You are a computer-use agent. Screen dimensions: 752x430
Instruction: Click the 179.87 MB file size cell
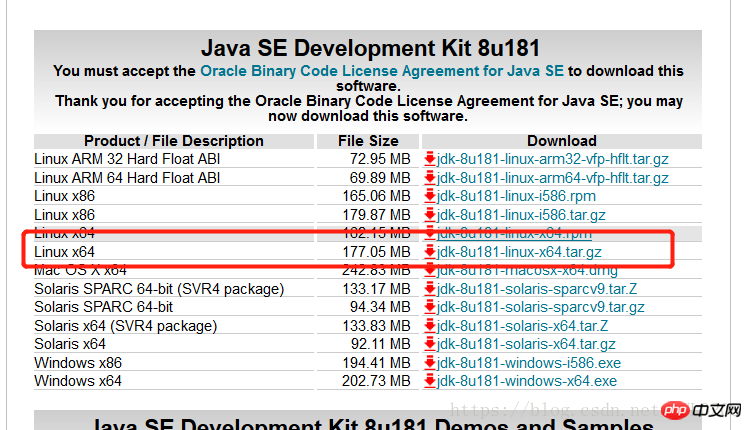(376, 215)
